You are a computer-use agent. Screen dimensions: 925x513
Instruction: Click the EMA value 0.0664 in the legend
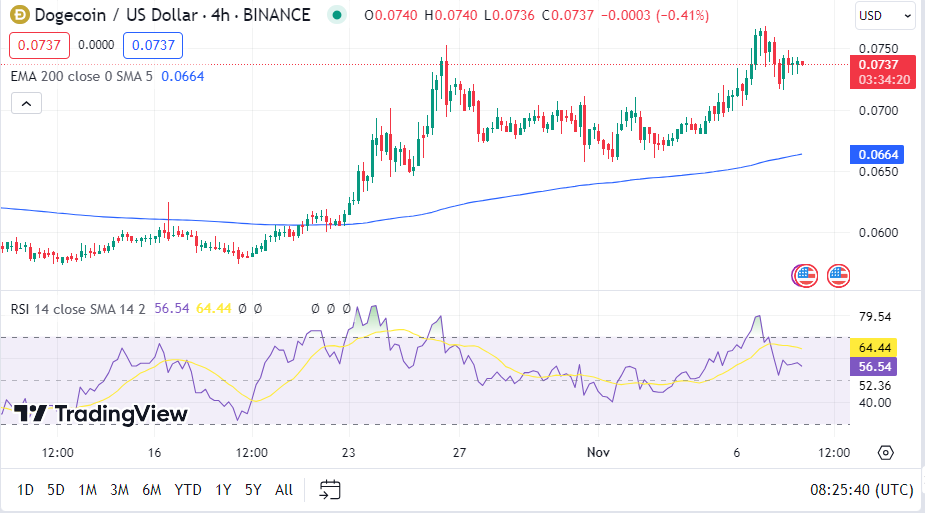(183, 77)
